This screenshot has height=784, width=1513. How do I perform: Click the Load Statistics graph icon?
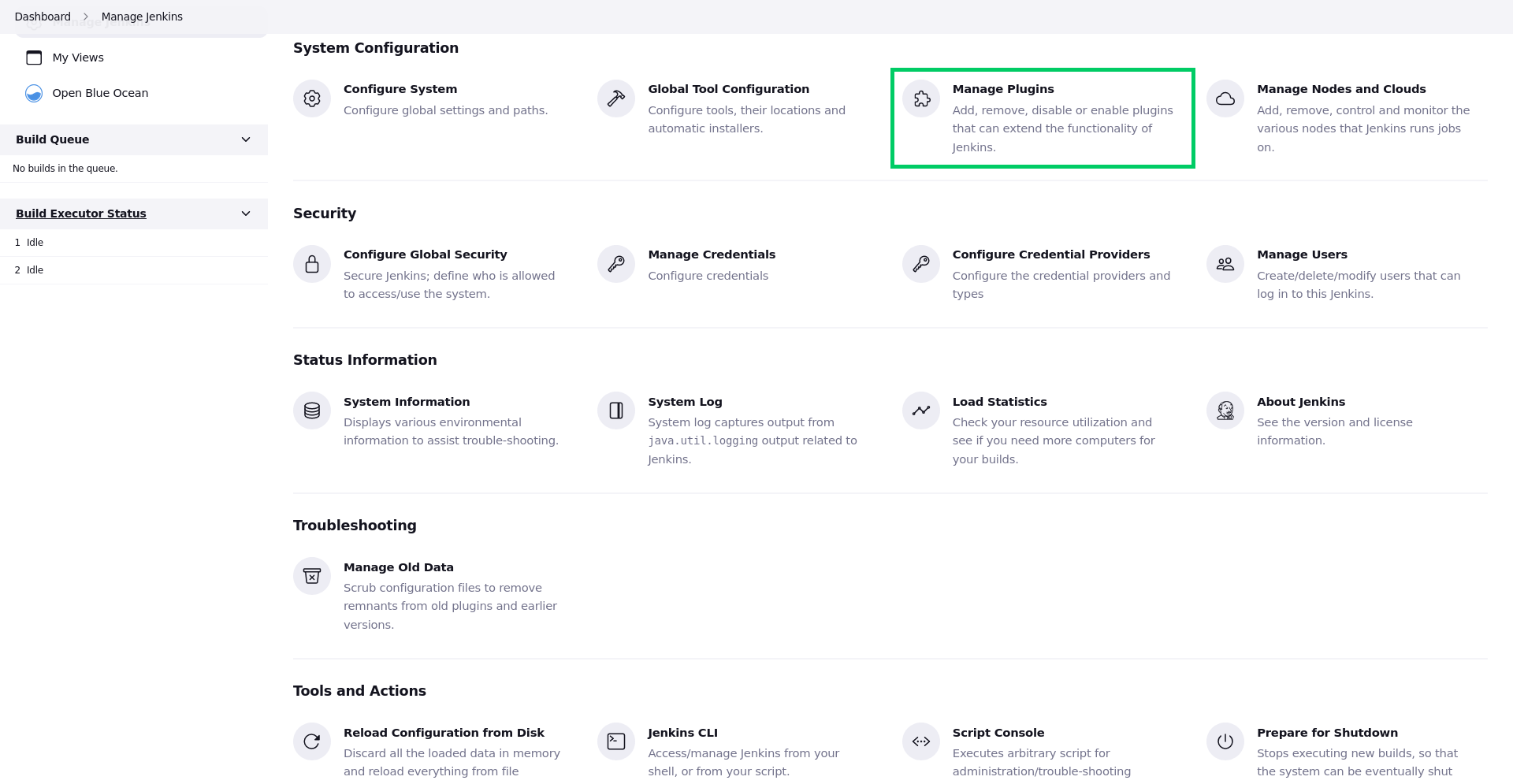pos(921,411)
